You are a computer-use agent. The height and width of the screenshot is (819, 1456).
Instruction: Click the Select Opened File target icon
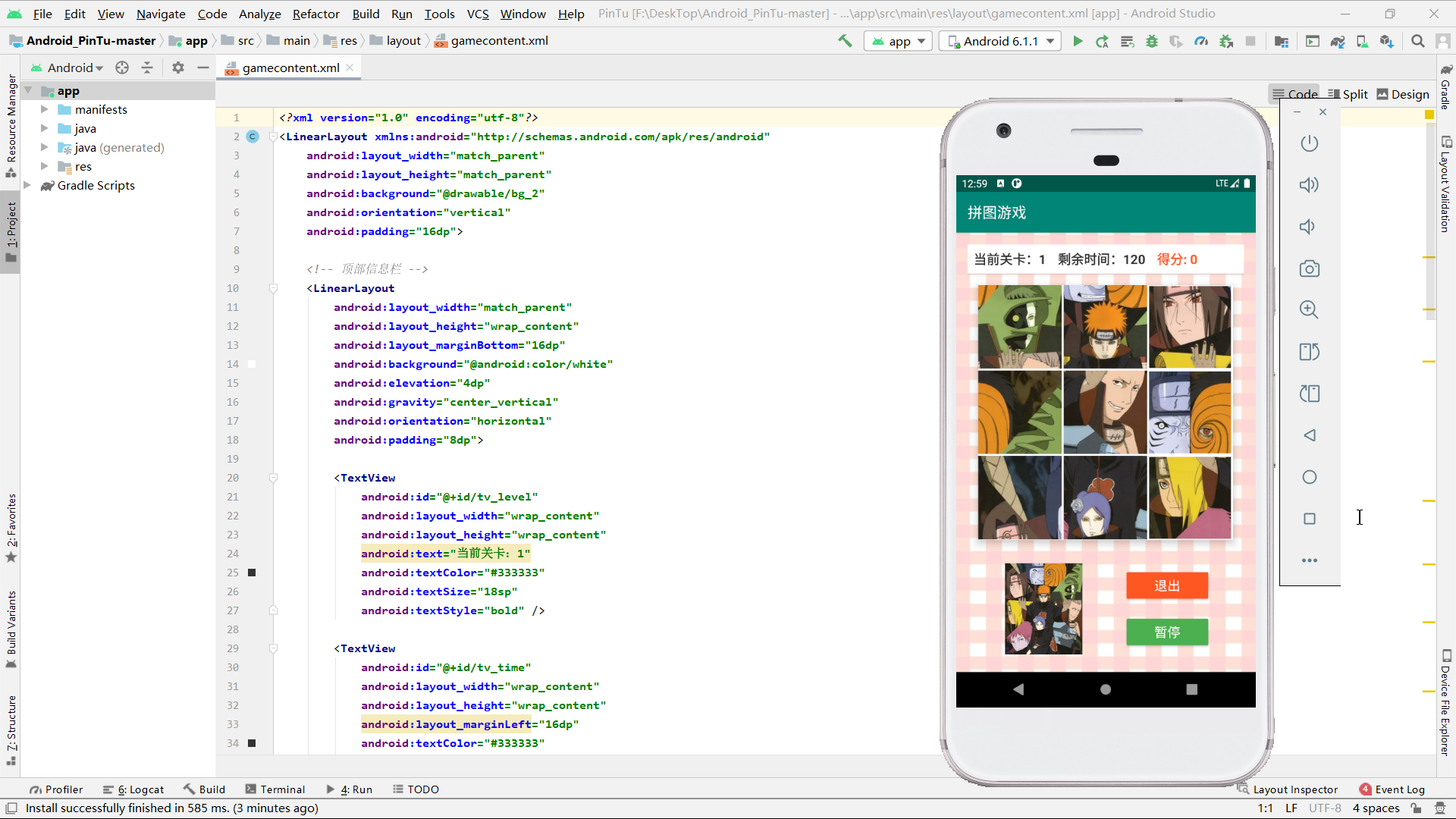click(x=122, y=67)
